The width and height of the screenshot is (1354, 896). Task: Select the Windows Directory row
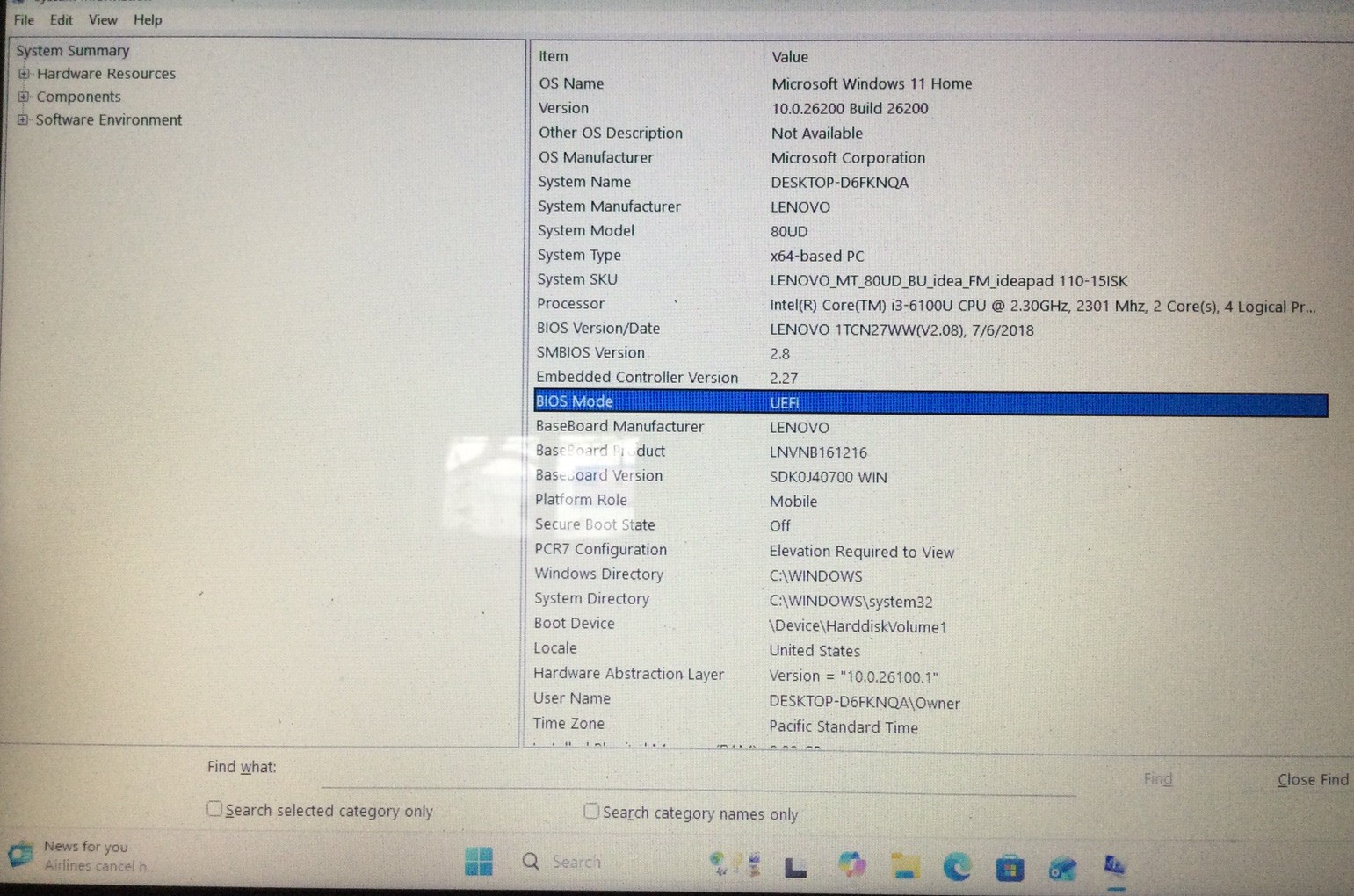(931, 575)
